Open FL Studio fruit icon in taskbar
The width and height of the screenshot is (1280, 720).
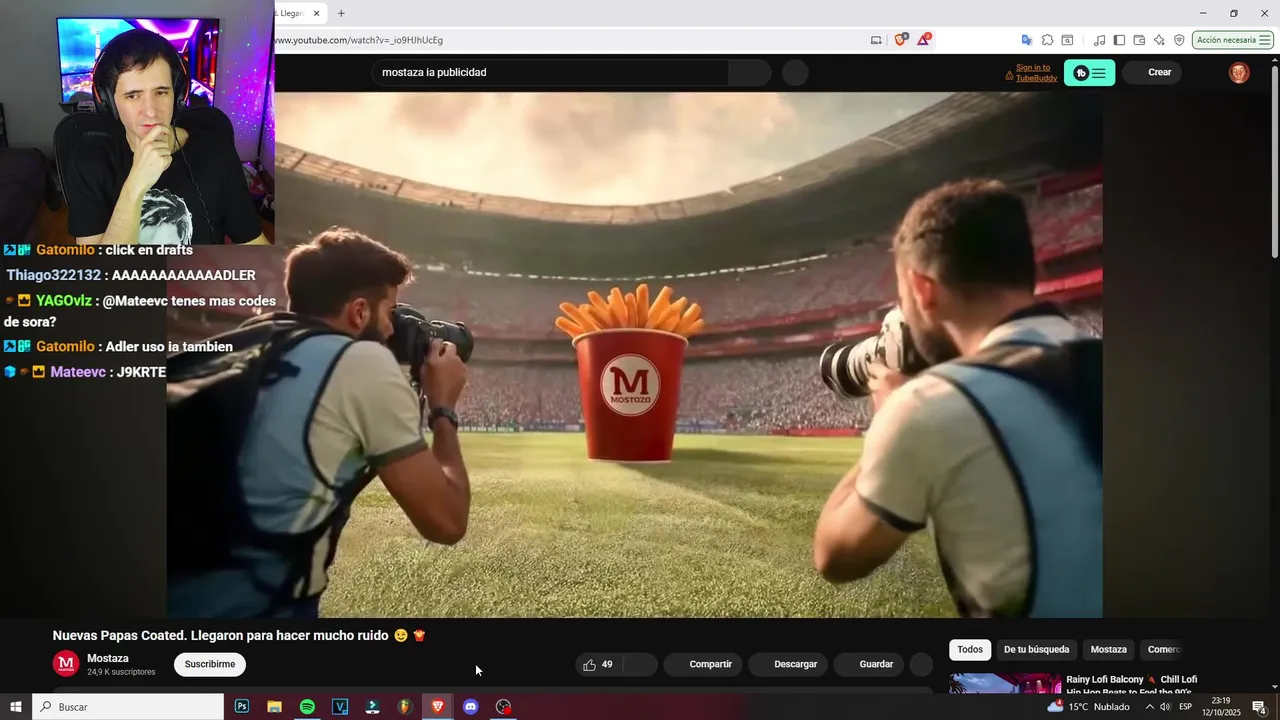405,707
